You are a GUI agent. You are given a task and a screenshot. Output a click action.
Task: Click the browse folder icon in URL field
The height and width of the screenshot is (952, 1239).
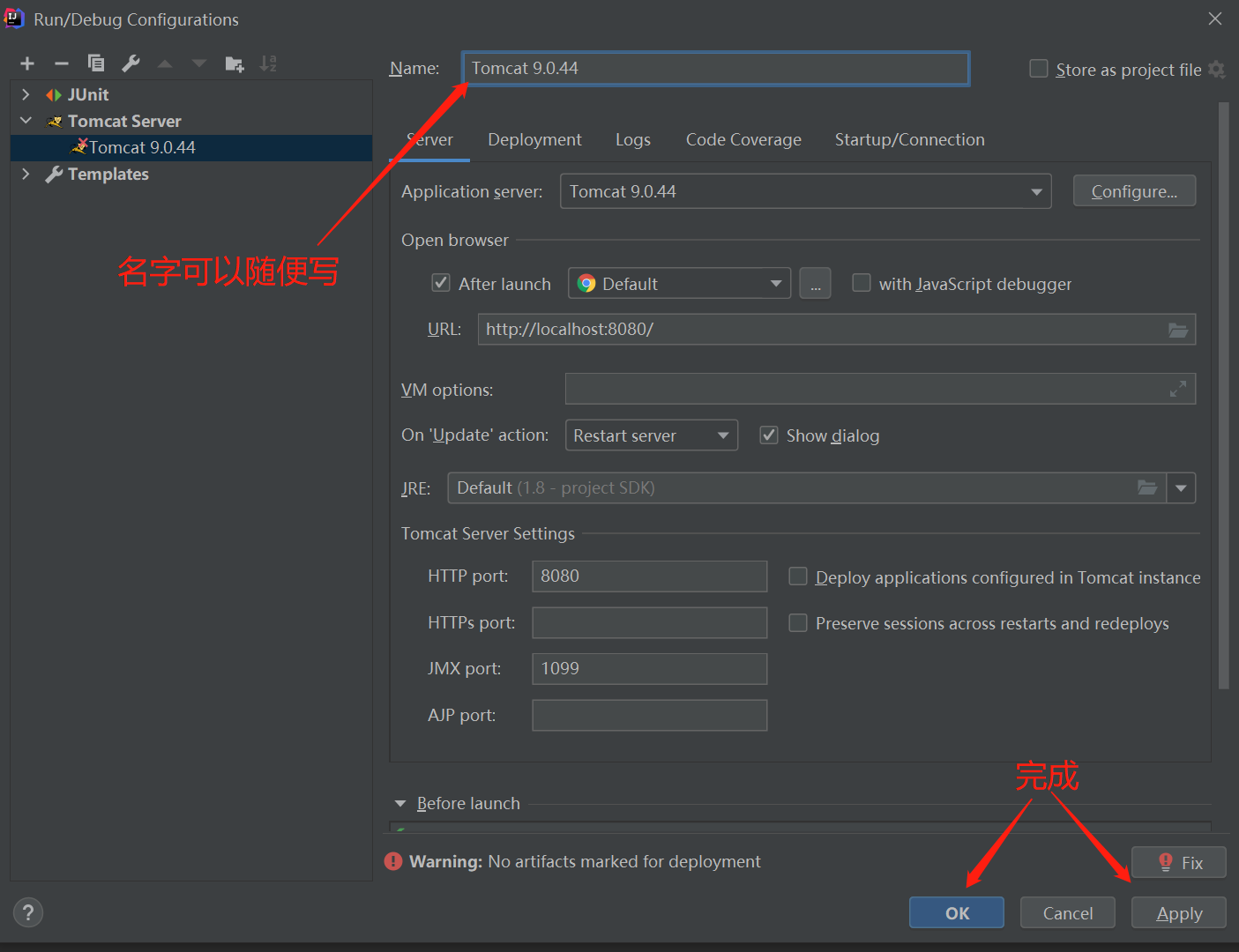pyautogui.click(x=1178, y=330)
